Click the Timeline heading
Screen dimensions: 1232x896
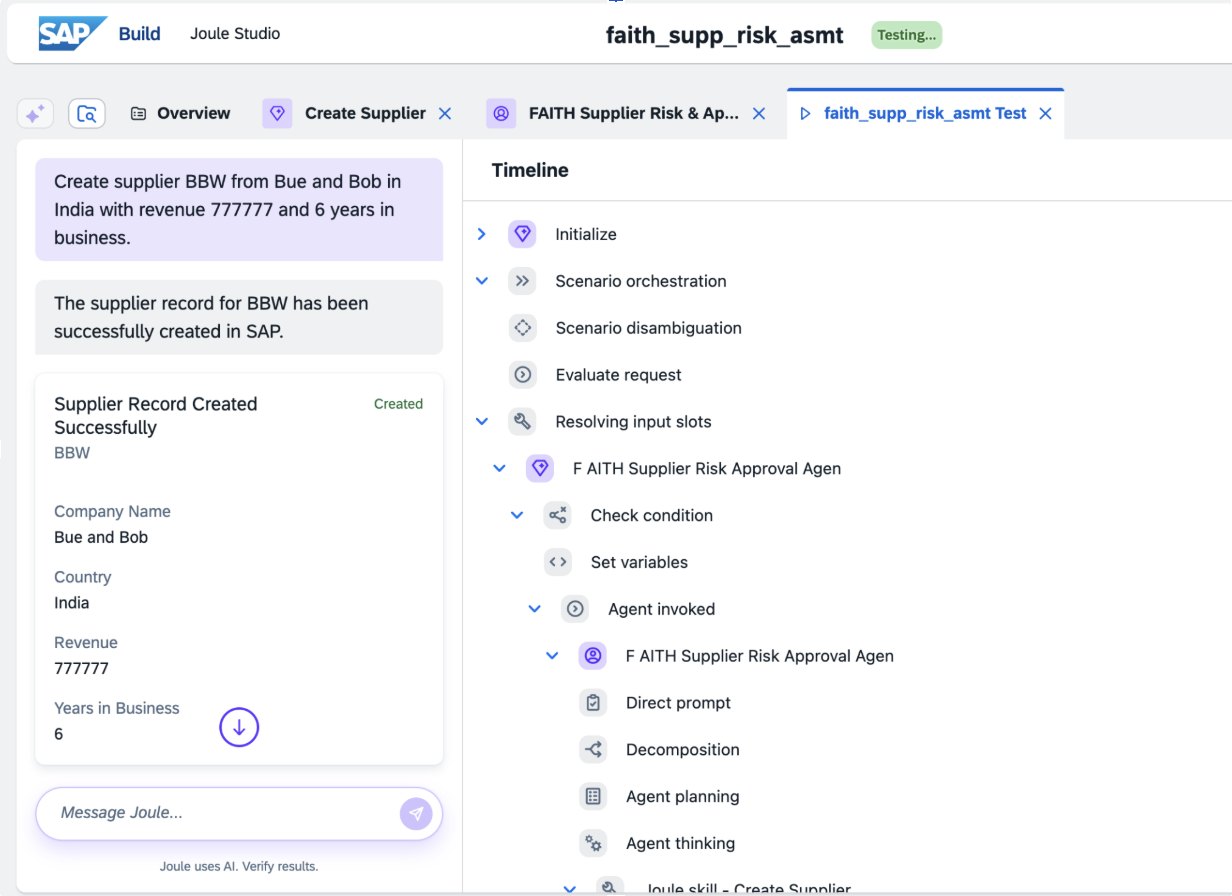(530, 171)
